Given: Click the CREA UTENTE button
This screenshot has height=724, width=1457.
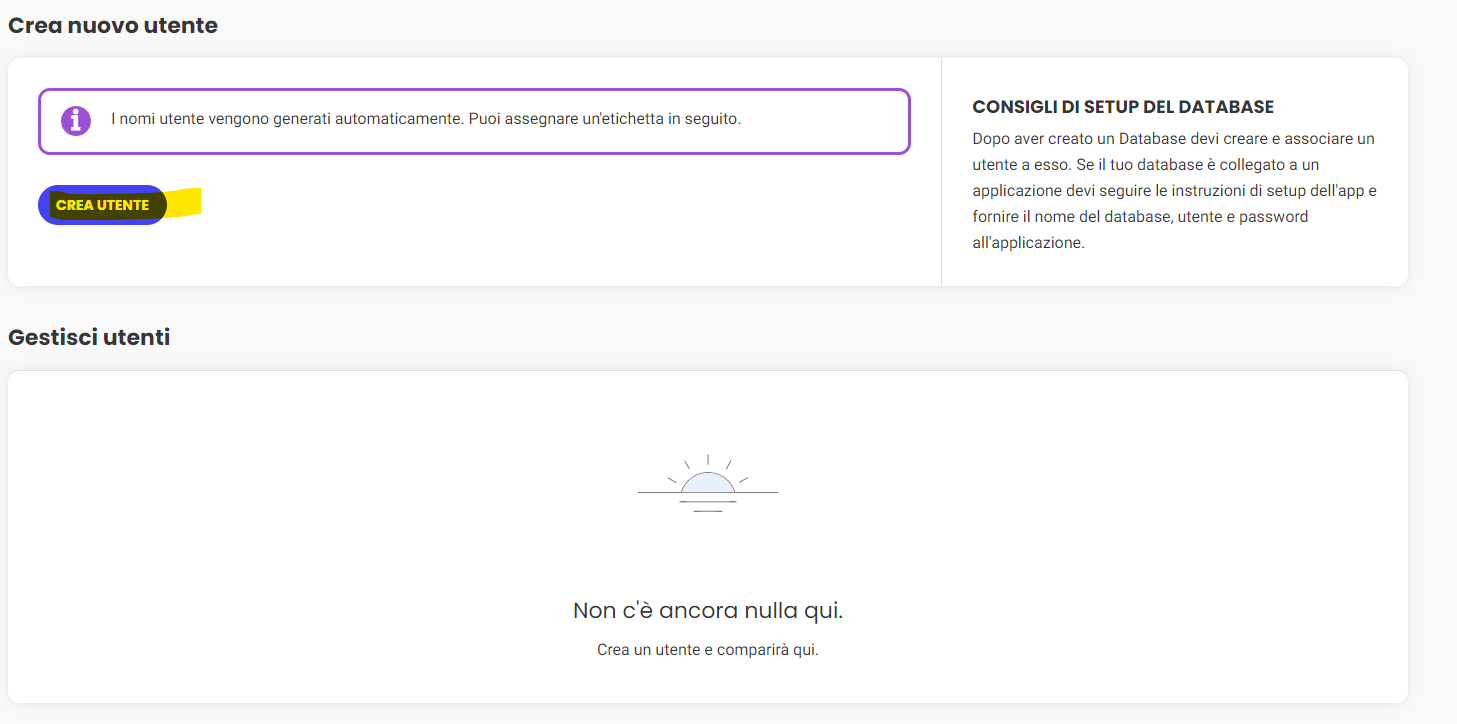Looking at the screenshot, I should pos(102,205).
